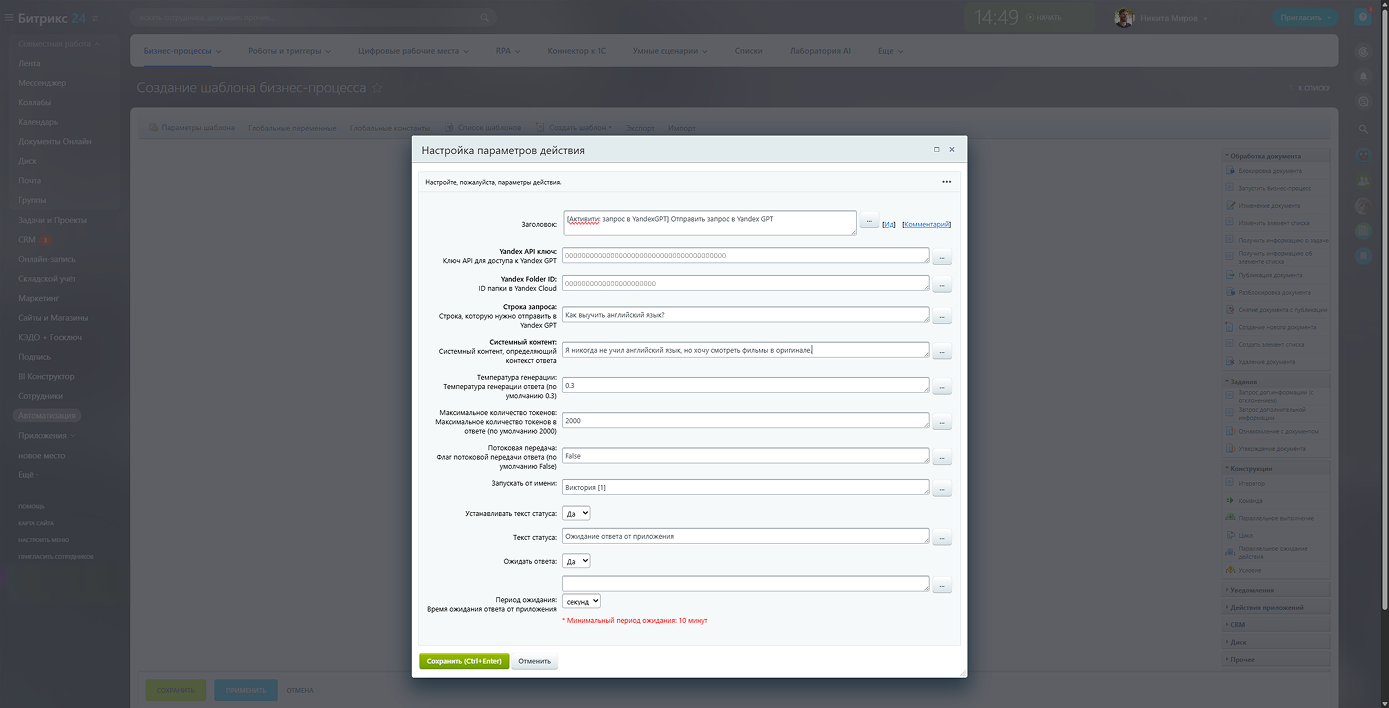Open value picker for Максимальное количество токенов
This screenshot has width=1389, height=708.
[943, 423]
